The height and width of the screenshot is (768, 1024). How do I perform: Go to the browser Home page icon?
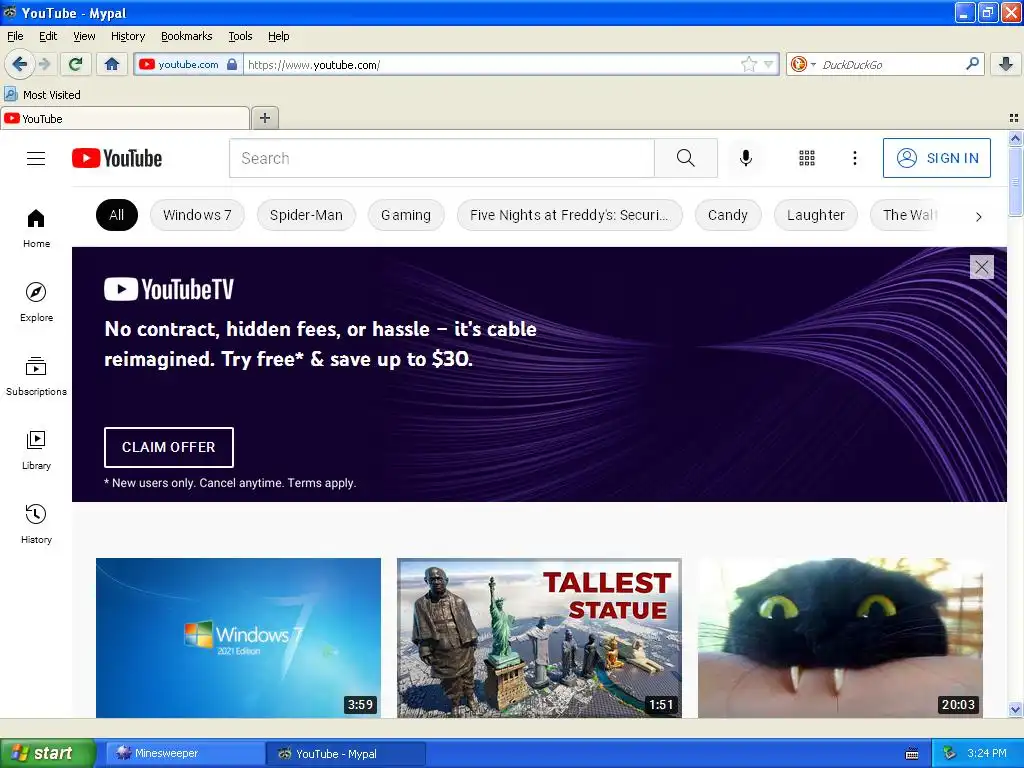(112, 64)
